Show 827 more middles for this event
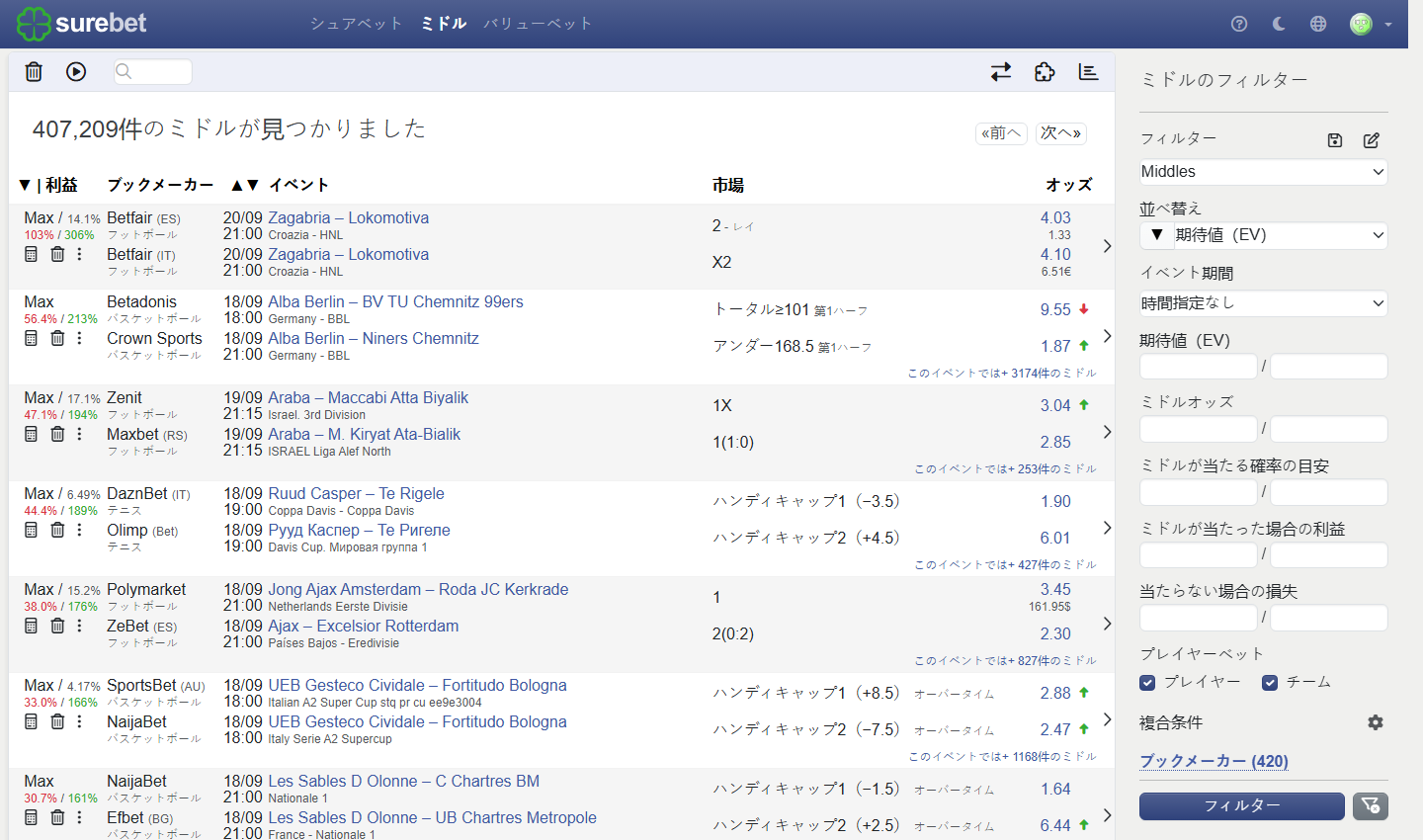1423x840 pixels. click(x=1005, y=660)
